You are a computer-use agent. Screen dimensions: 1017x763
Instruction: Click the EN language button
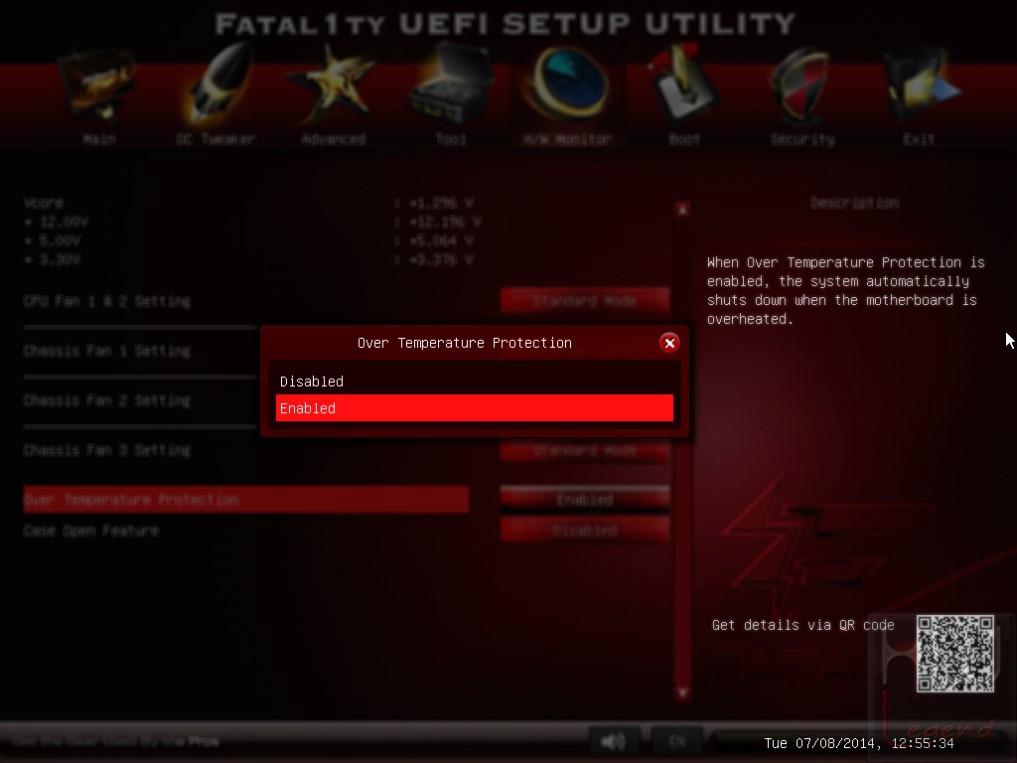pyautogui.click(x=677, y=740)
